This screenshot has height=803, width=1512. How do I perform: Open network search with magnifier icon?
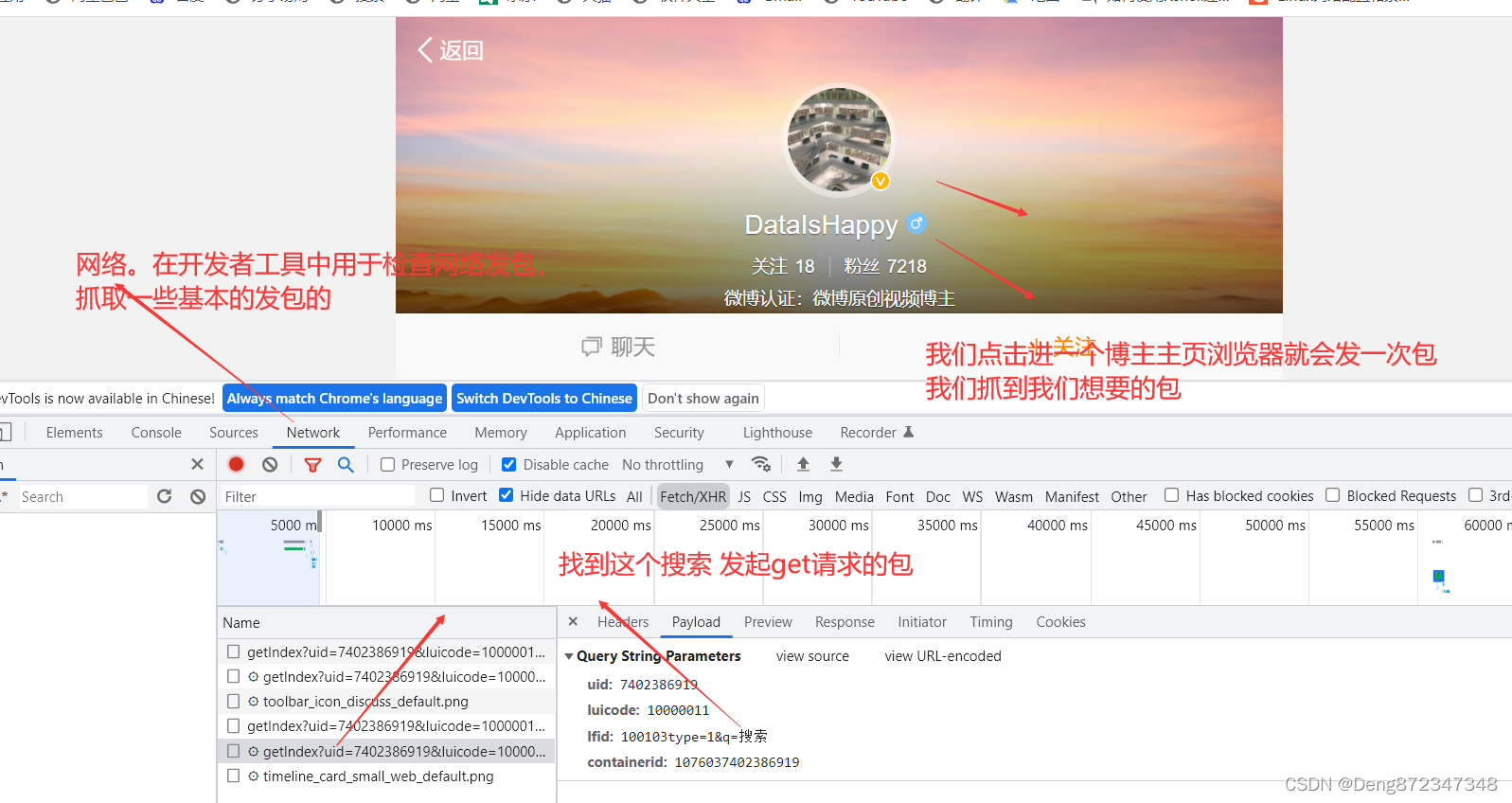pyautogui.click(x=346, y=464)
